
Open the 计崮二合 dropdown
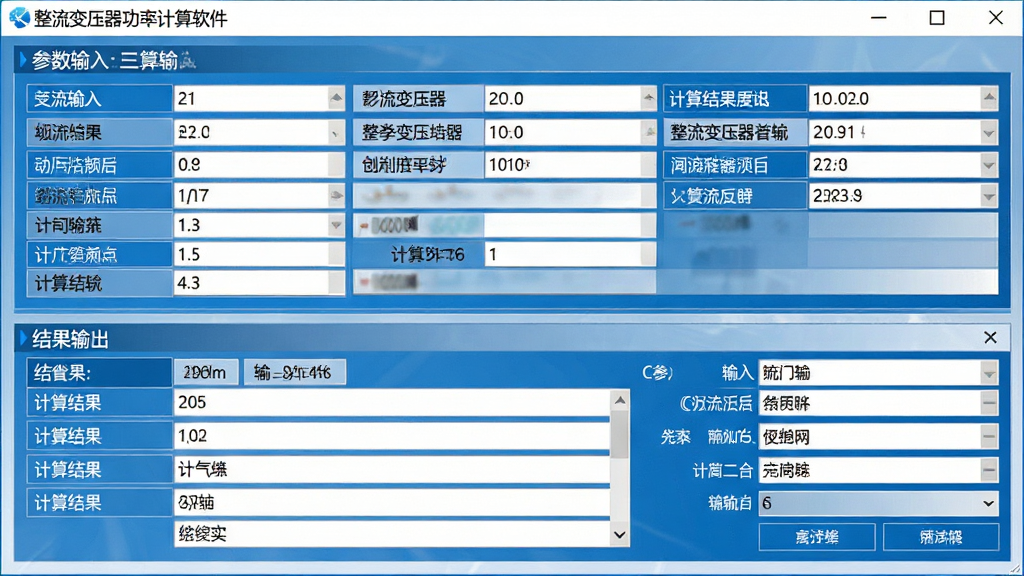(989, 470)
